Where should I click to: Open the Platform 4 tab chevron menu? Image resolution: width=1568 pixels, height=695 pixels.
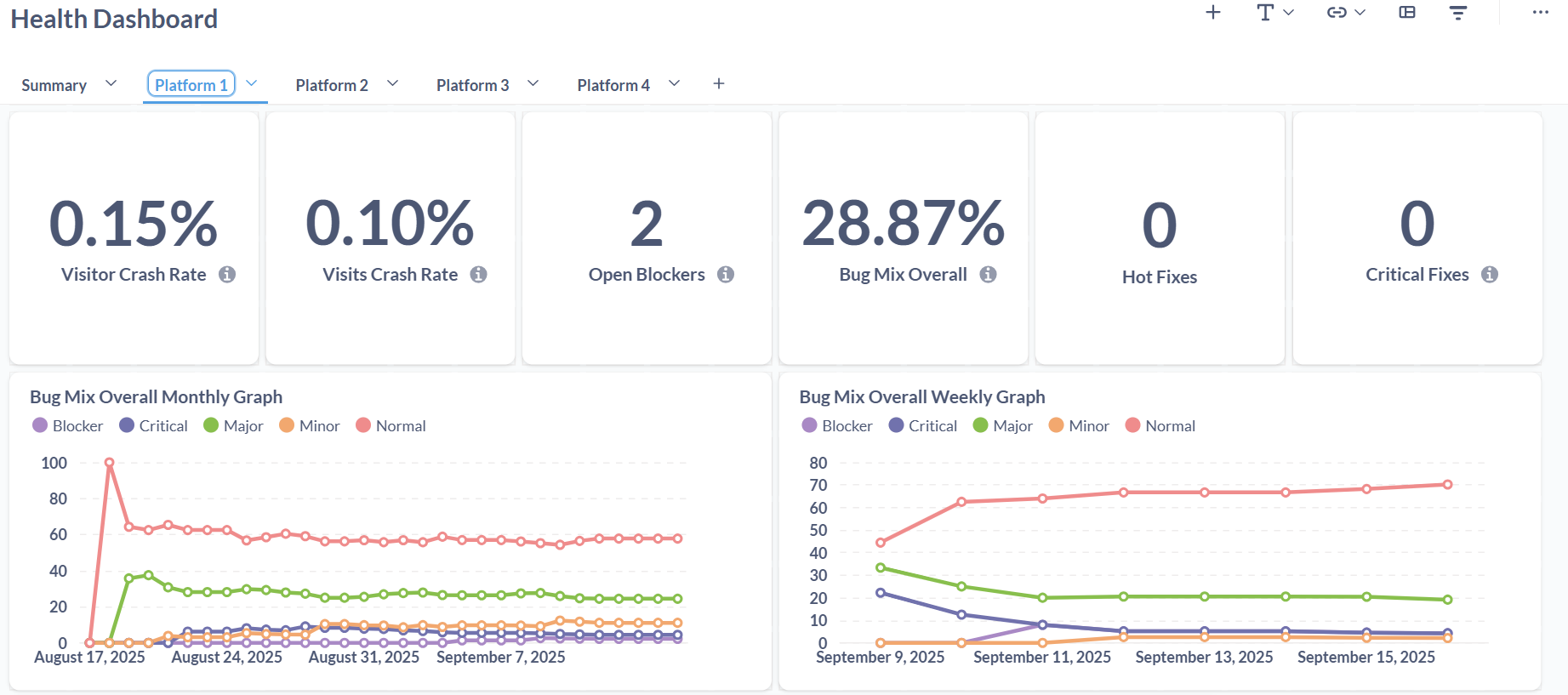pos(675,83)
